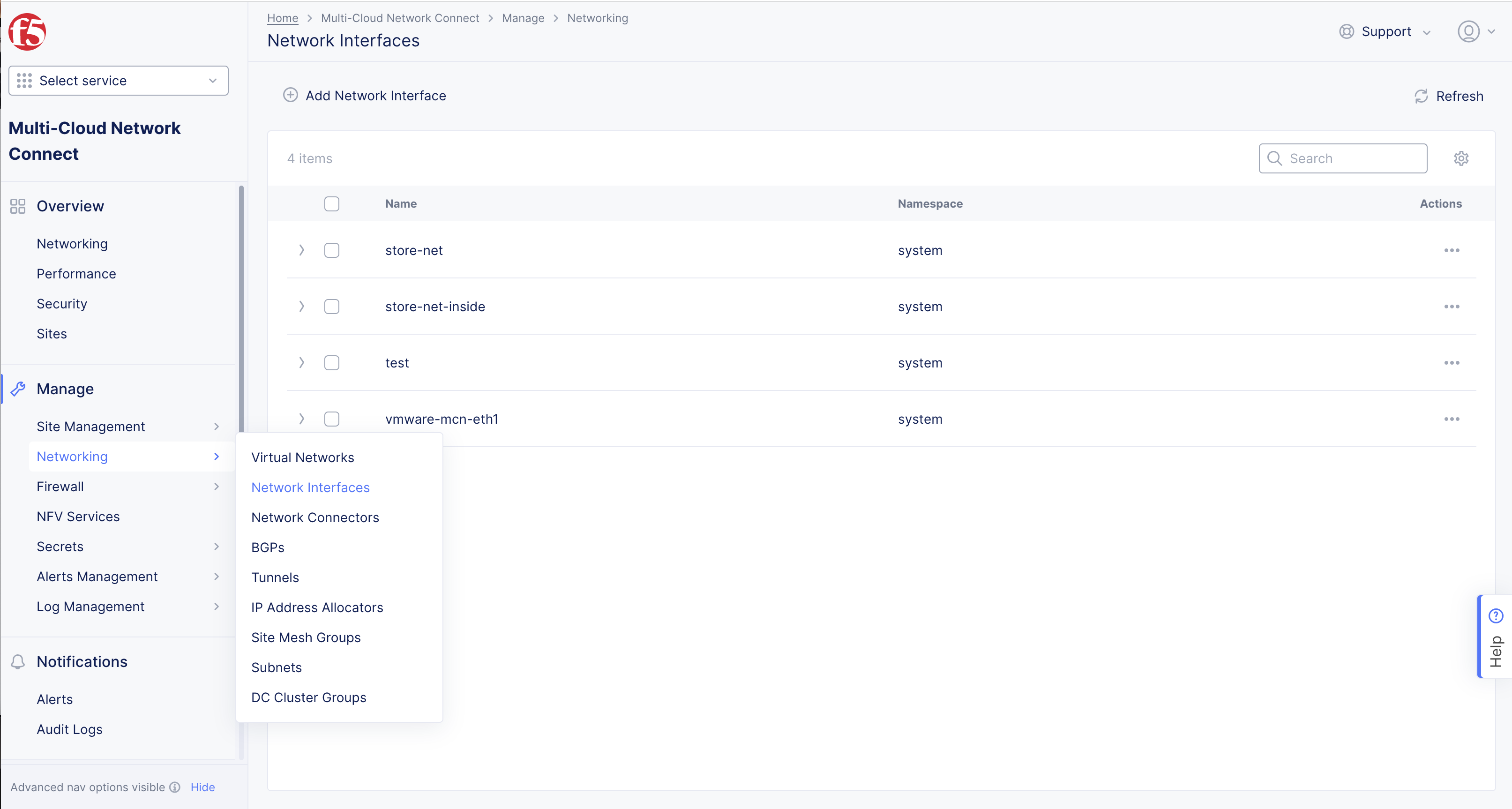Click the Home breadcrumb link
Image resolution: width=1512 pixels, height=809 pixels.
tap(282, 18)
